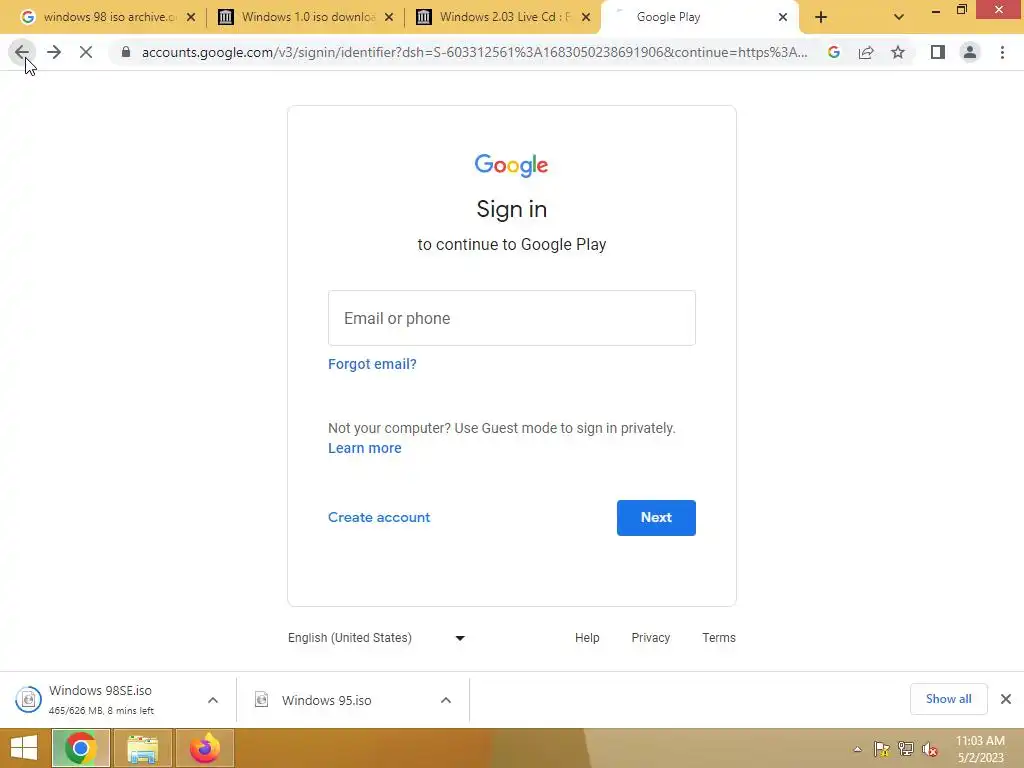Close the windows 98 iso archive tab
This screenshot has height=768, width=1024.
[191, 18]
